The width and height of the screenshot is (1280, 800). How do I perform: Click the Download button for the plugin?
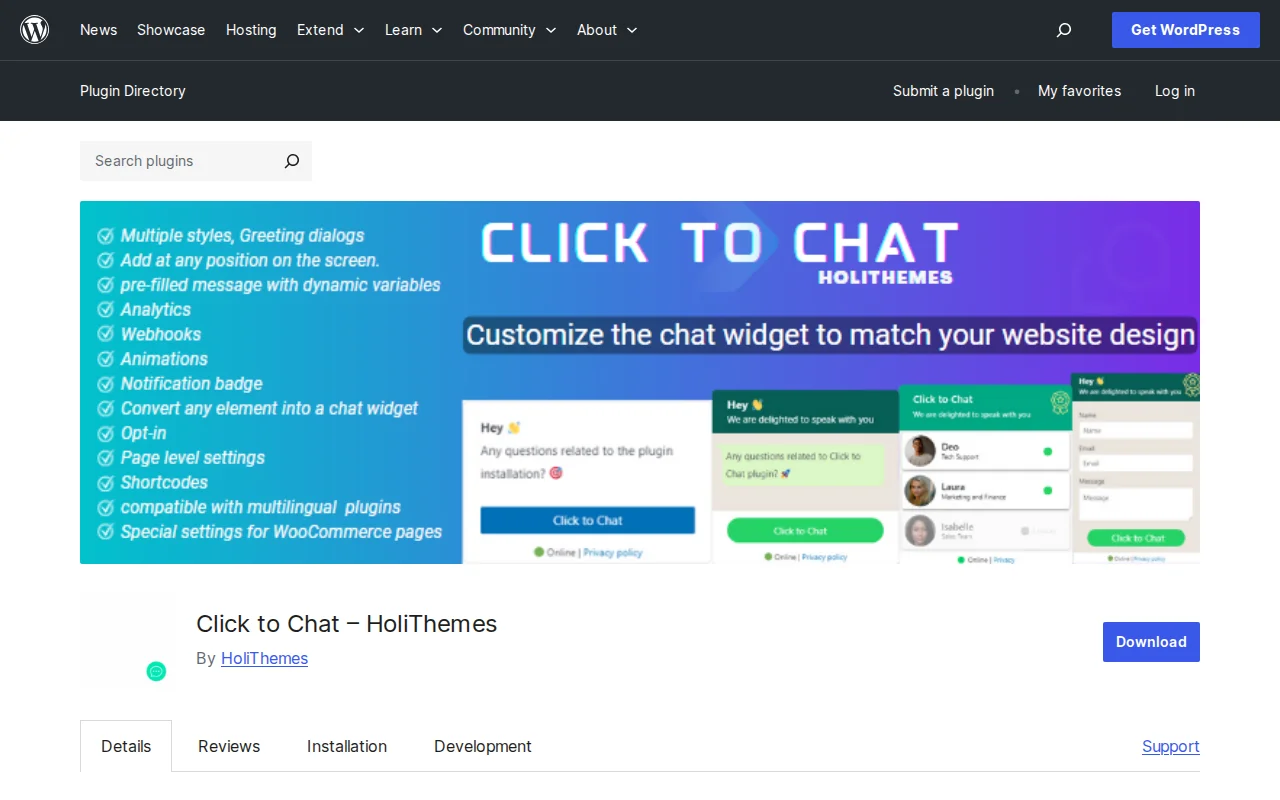[1150, 641]
